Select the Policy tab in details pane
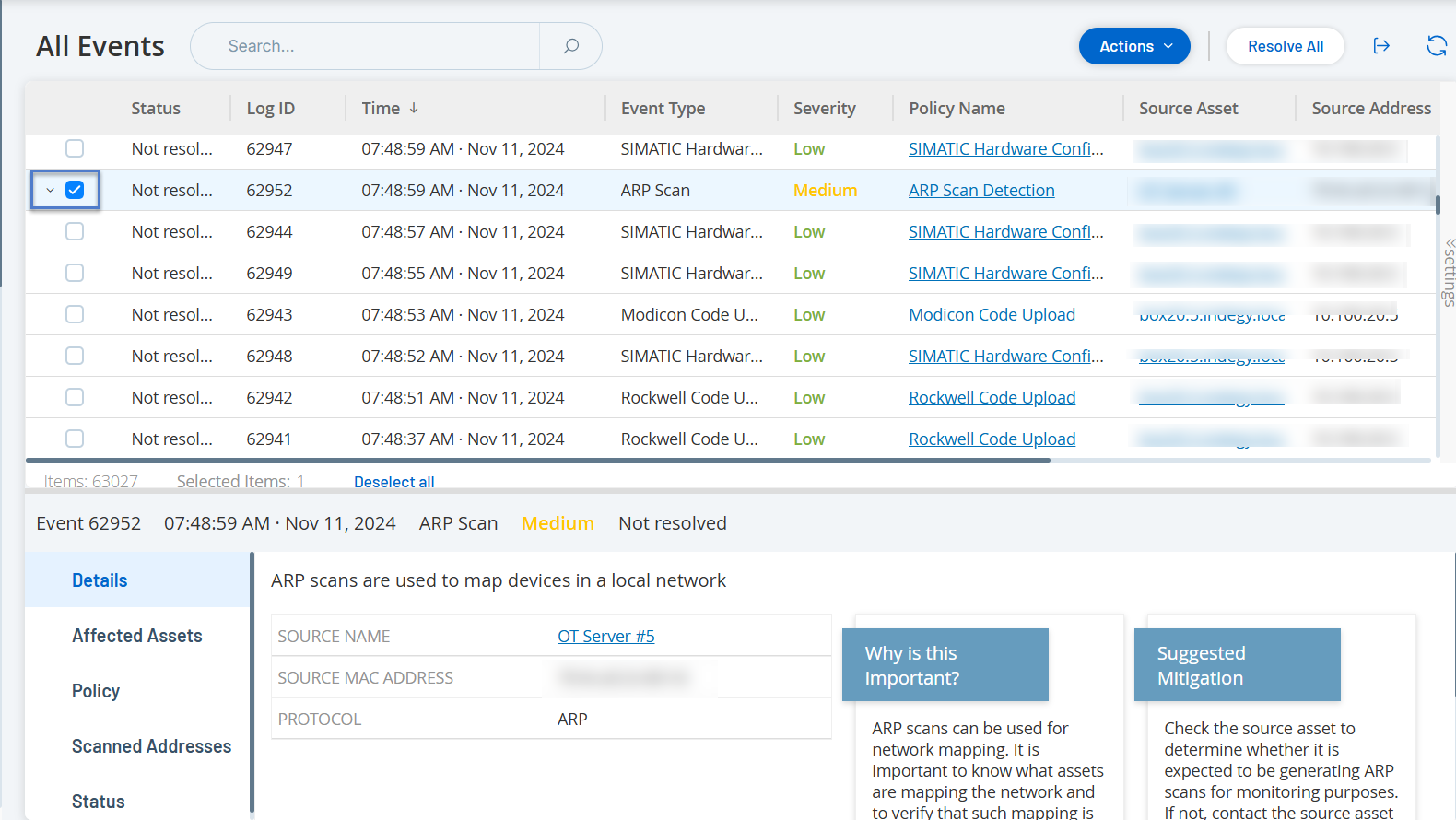Screen dimensions: 1456x820 point(96,691)
